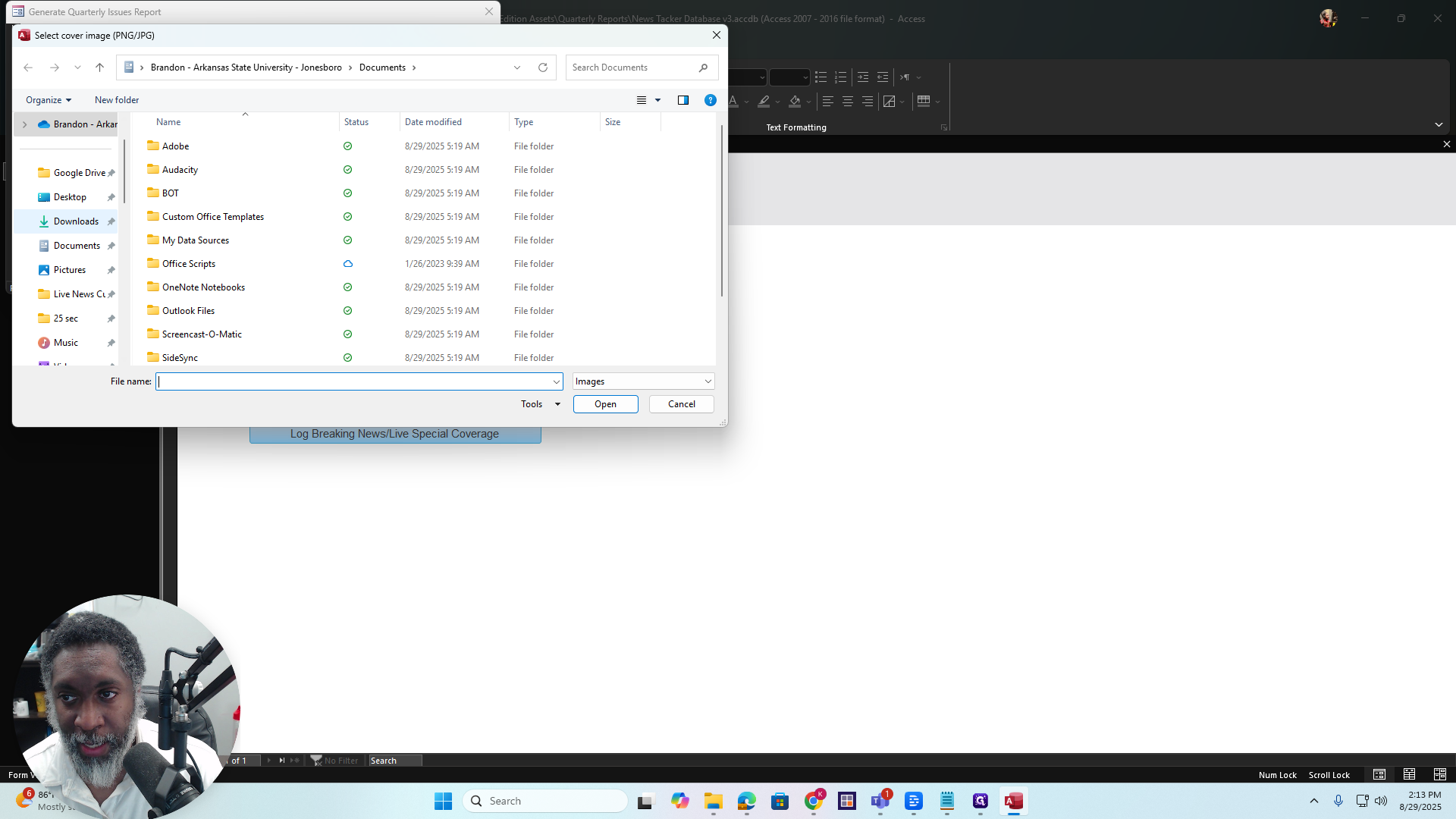Click the Access icon in taskbar

(x=1014, y=801)
